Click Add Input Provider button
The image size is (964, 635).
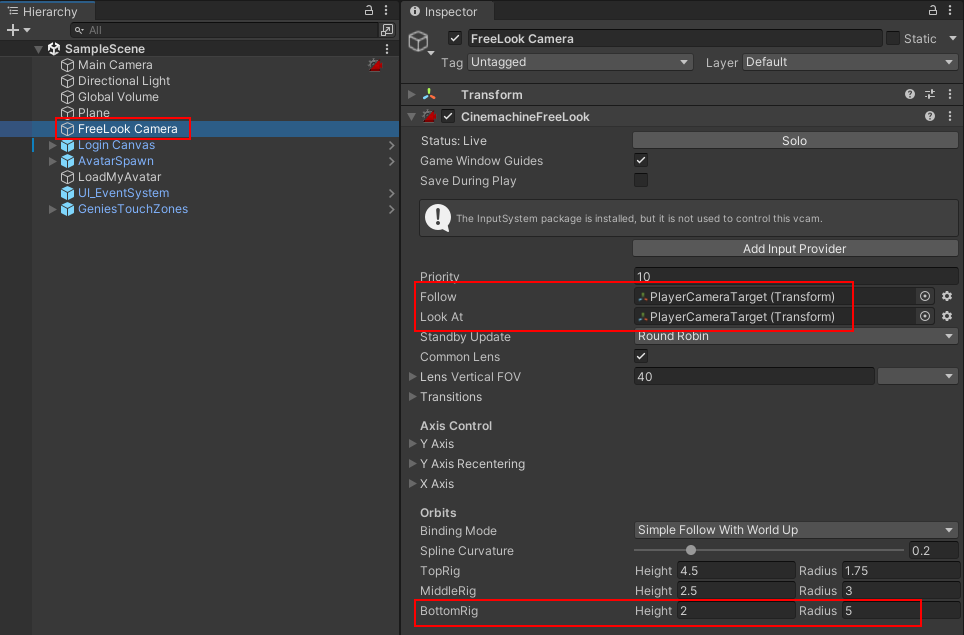pyautogui.click(x=795, y=248)
